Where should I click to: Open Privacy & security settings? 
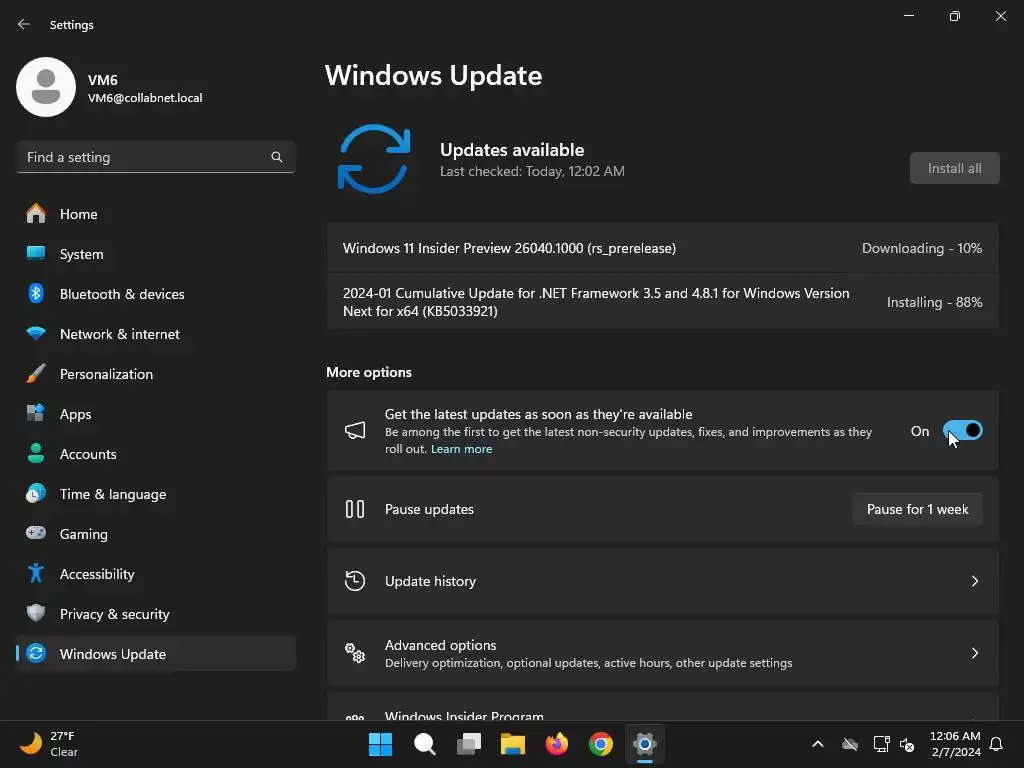pyautogui.click(x=156, y=613)
